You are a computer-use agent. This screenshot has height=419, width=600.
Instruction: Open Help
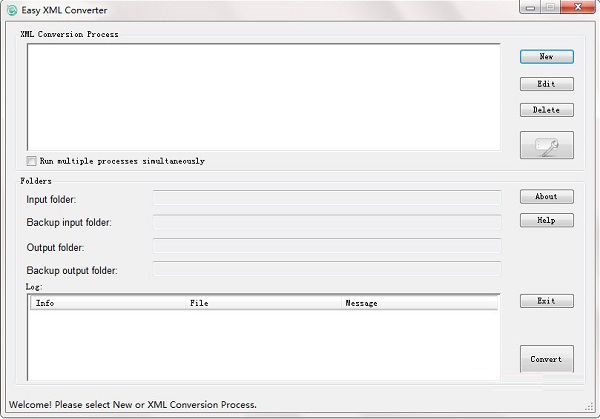tap(546, 220)
